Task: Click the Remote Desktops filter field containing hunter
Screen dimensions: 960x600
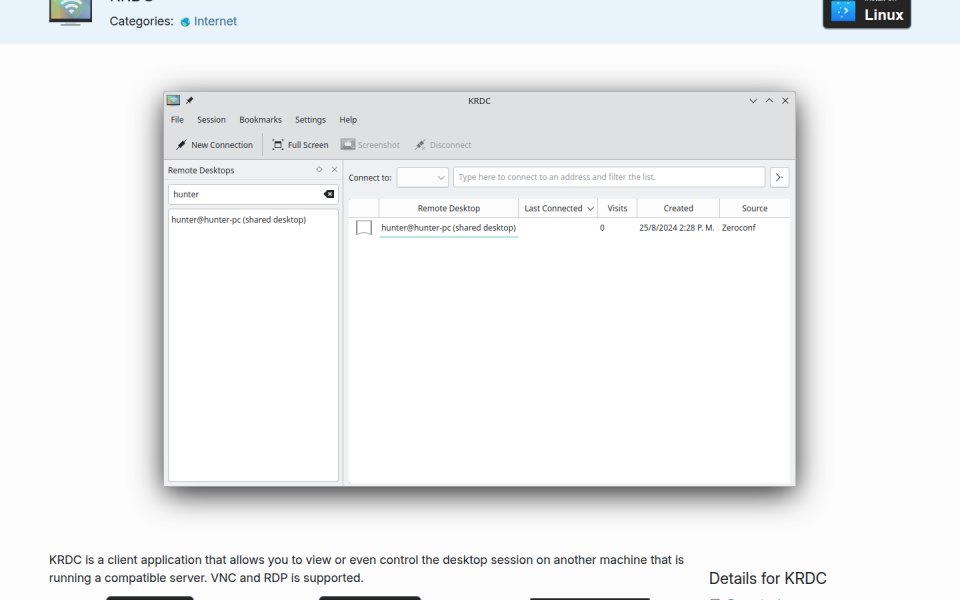Action: [x=245, y=194]
